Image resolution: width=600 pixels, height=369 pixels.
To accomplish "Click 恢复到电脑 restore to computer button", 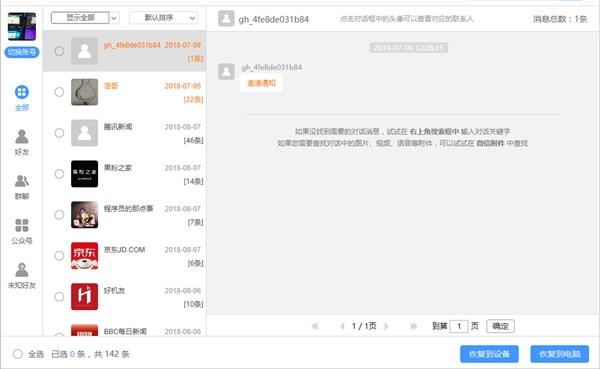I will (x=559, y=354).
